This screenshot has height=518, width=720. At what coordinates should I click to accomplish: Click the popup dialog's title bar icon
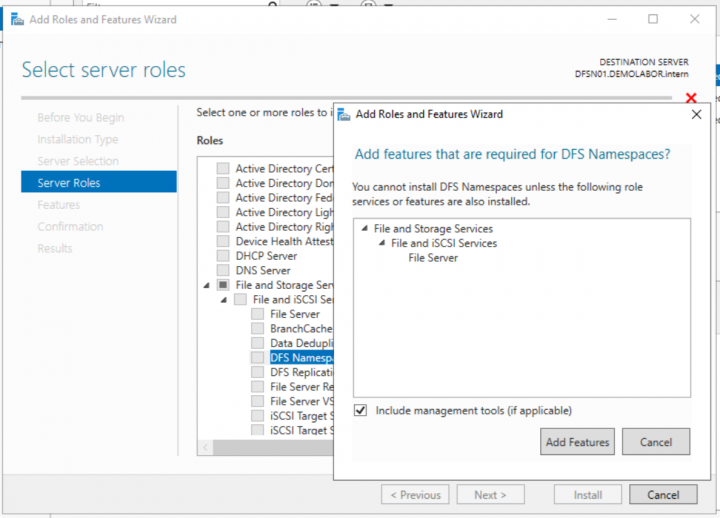click(343, 114)
